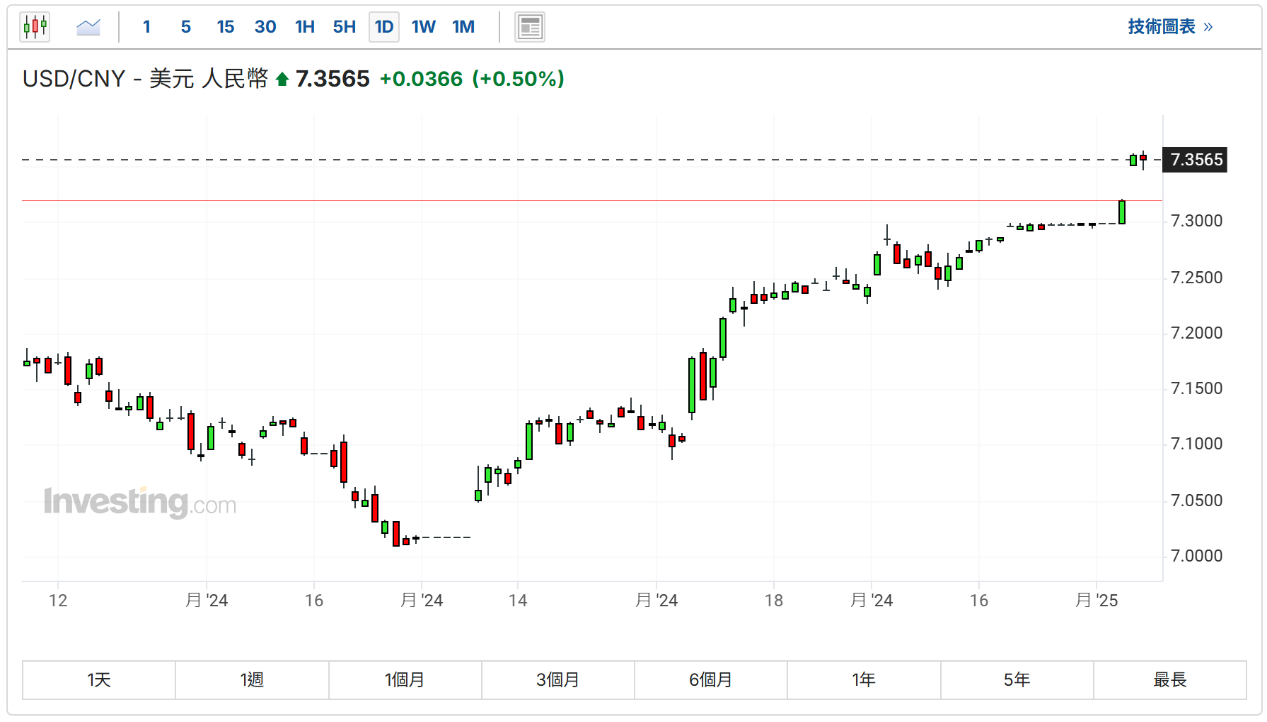
Task: Click the 7.3565 current price label
Action: (x=1196, y=160)
